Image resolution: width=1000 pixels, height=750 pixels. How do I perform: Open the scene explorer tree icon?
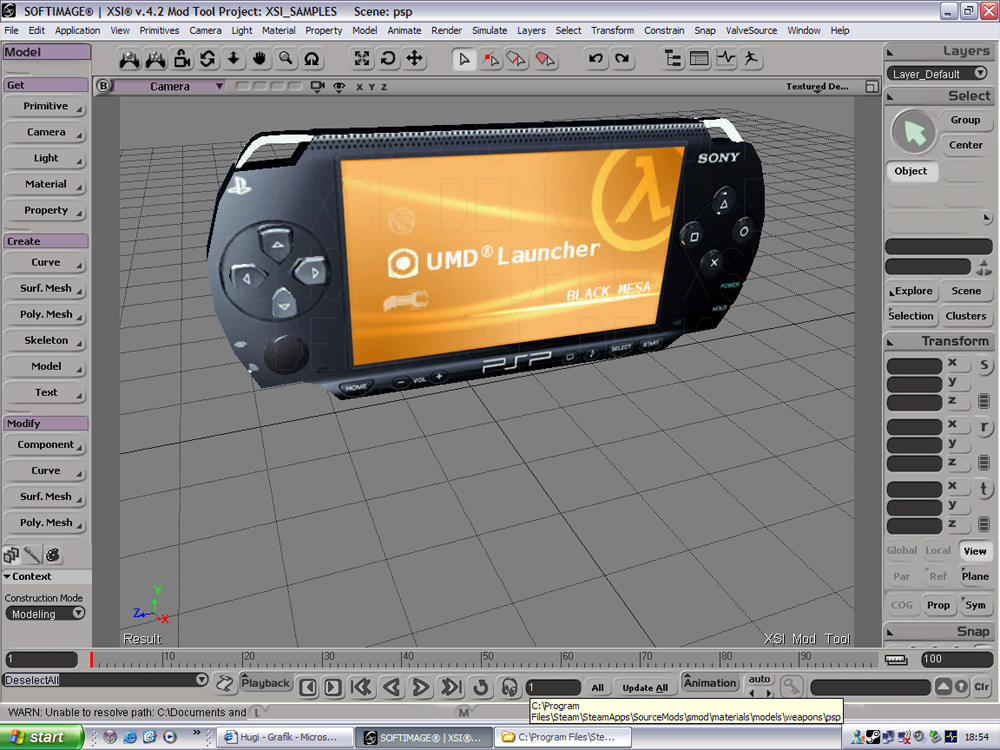coord(672,59)
